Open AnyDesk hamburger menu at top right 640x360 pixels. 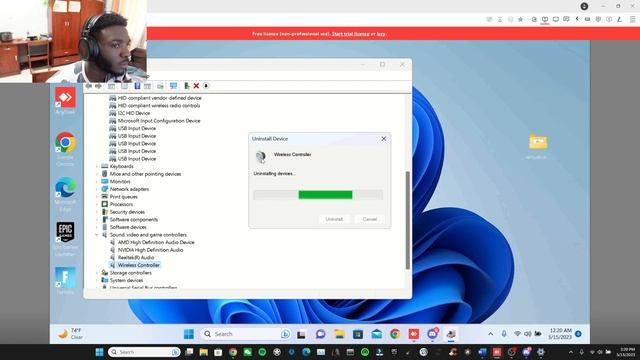[x=632, y=19]
